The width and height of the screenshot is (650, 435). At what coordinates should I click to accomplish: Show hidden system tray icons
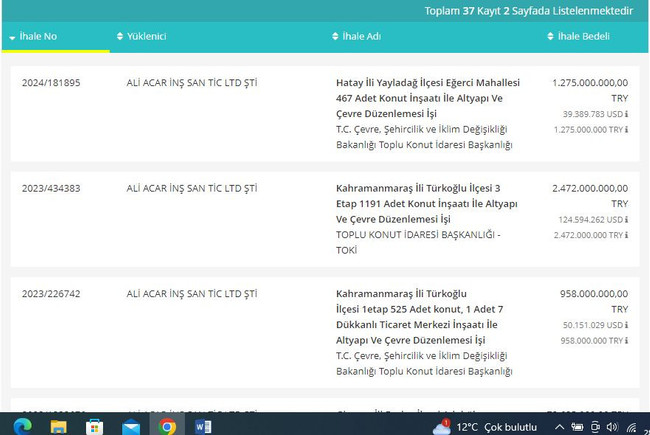[562, 426]
